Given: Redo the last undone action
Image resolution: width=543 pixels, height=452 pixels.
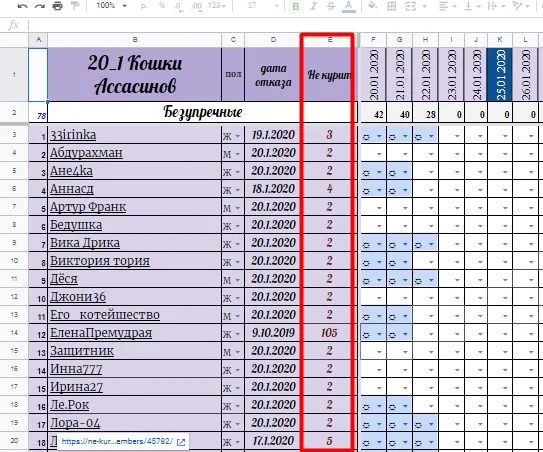Looking at the screenshot, I should click(39, 6).
